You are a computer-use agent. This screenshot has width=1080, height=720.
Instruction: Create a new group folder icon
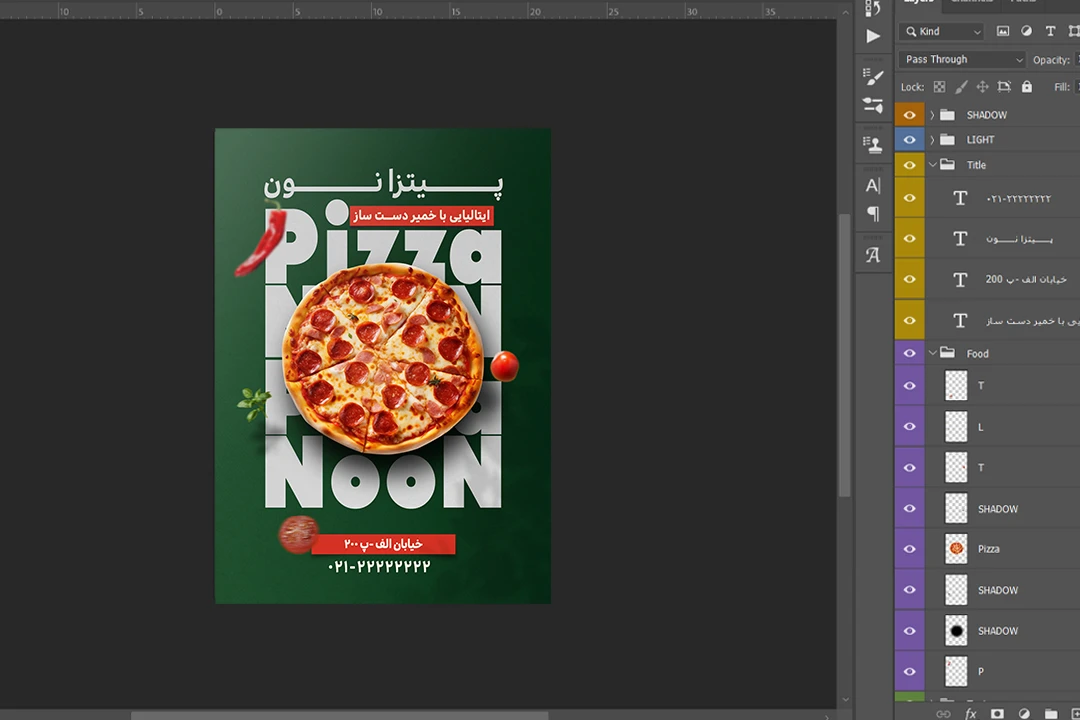pos(1050,714)
